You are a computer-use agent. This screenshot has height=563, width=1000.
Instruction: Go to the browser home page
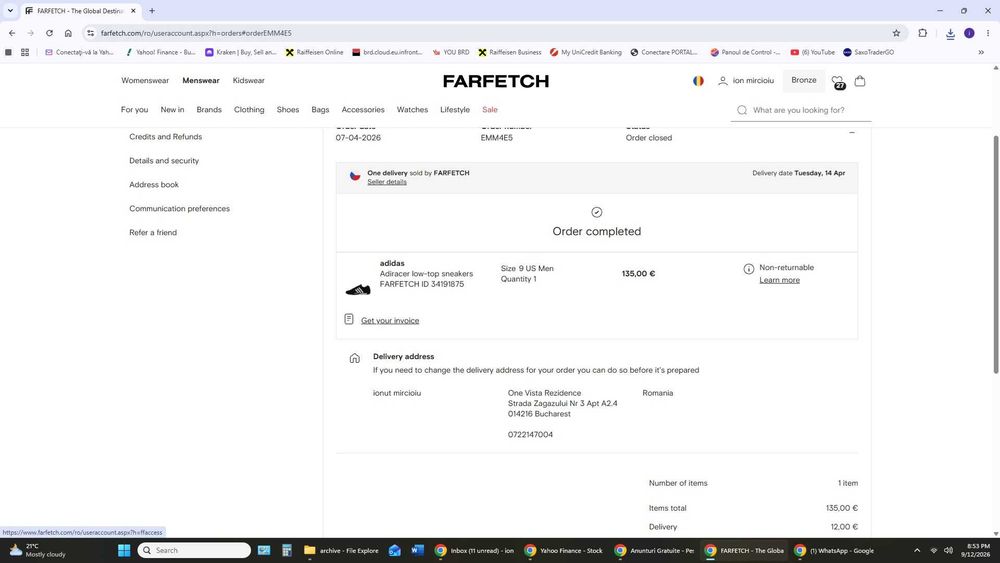(x=68, y=33)
